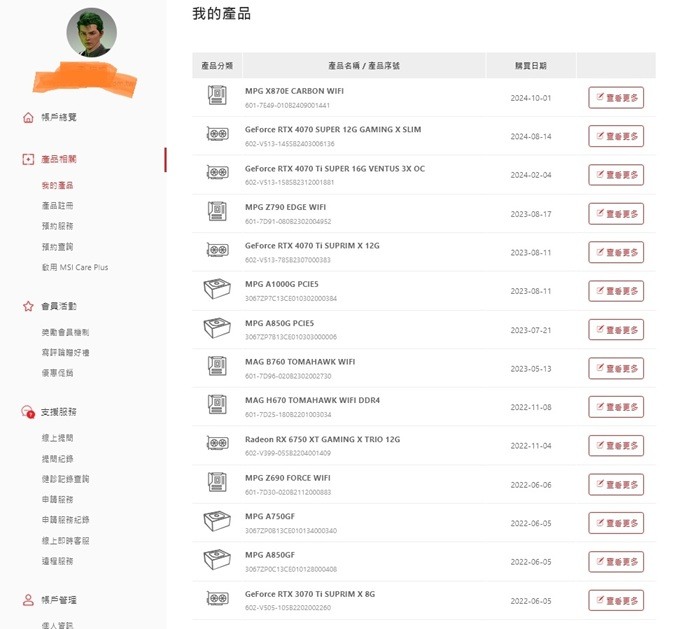View more for MPG A850GF
This screenshot has height=629, width=674.
click(x=616, y=562)
